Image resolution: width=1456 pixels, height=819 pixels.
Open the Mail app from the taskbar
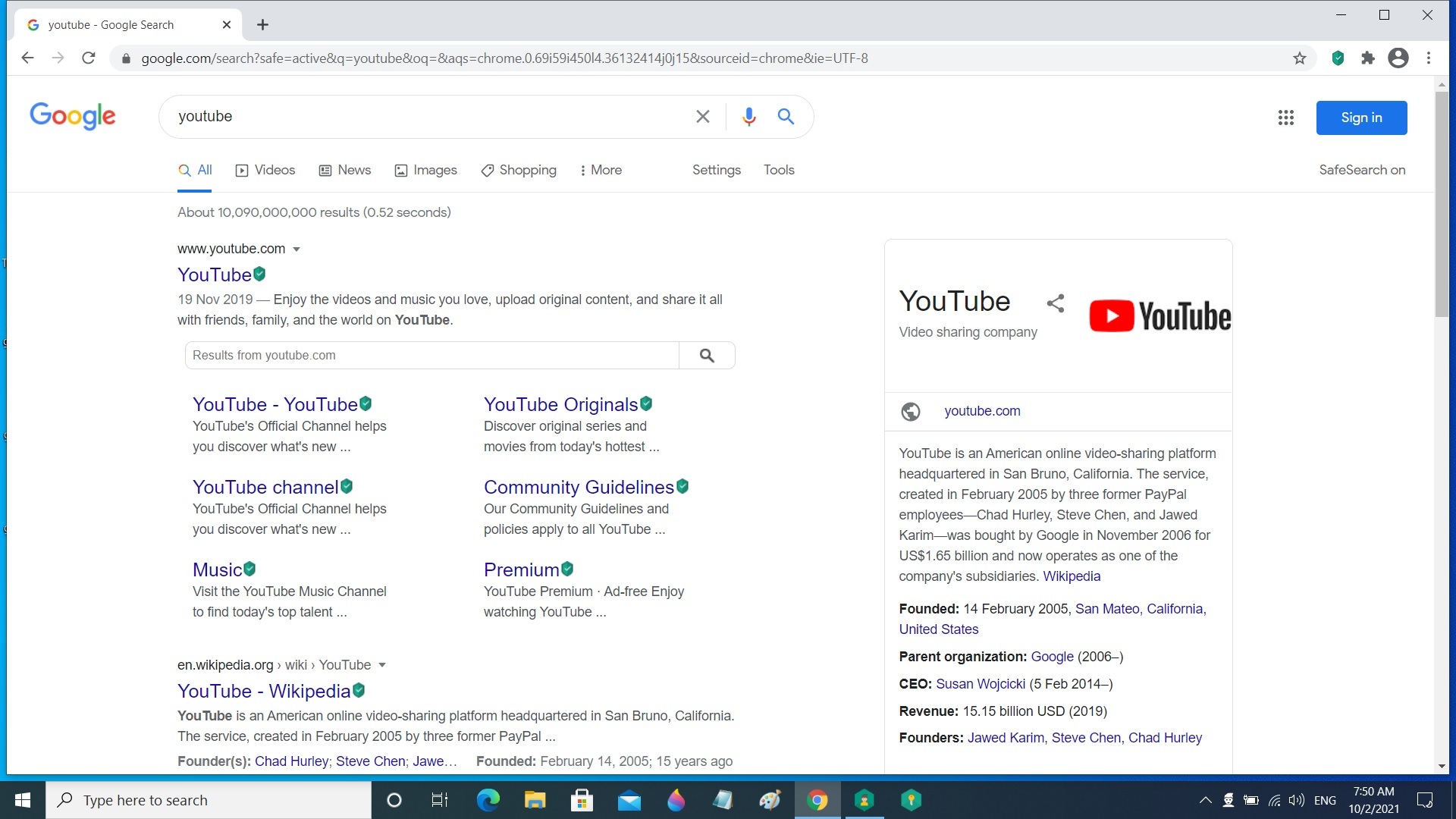[629, 800]
